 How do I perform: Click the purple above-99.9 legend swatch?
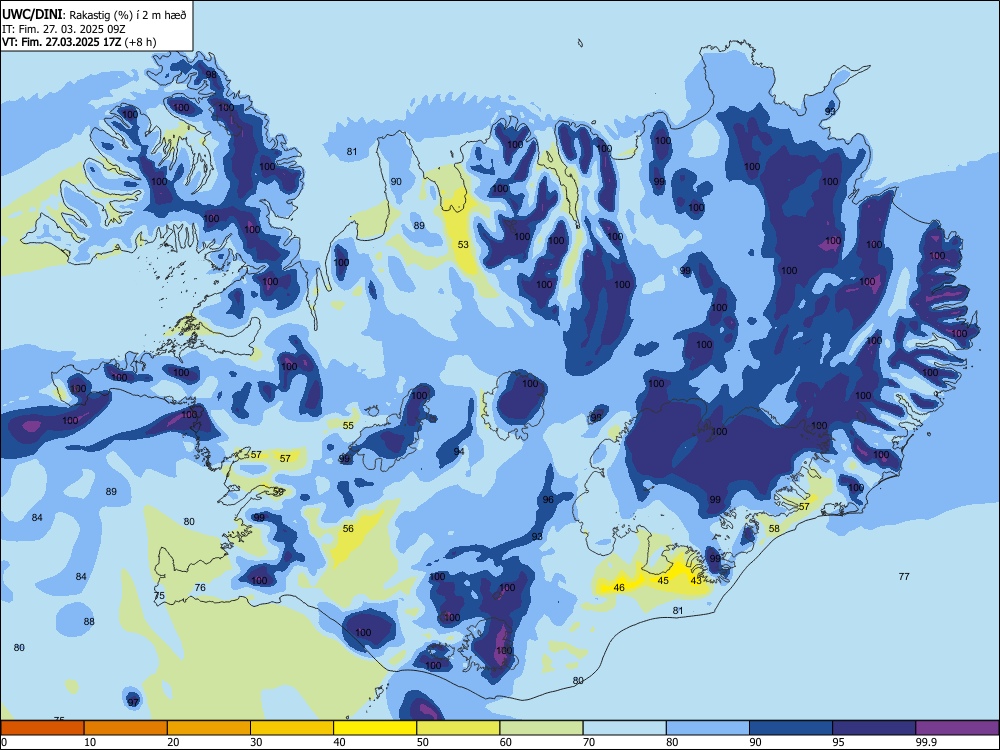pyautogui.click(x=957, y=728)
